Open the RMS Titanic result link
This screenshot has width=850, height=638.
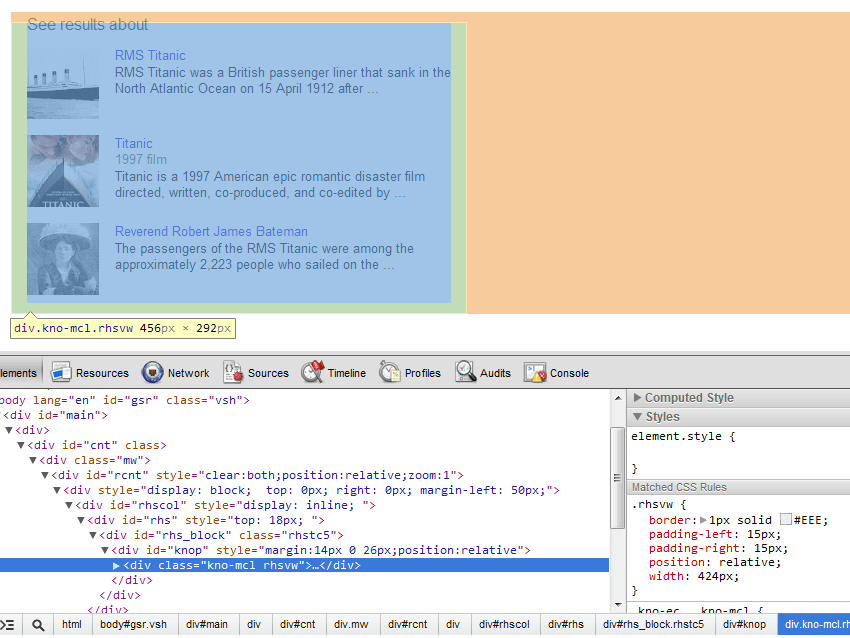click(x=150, y=55)
